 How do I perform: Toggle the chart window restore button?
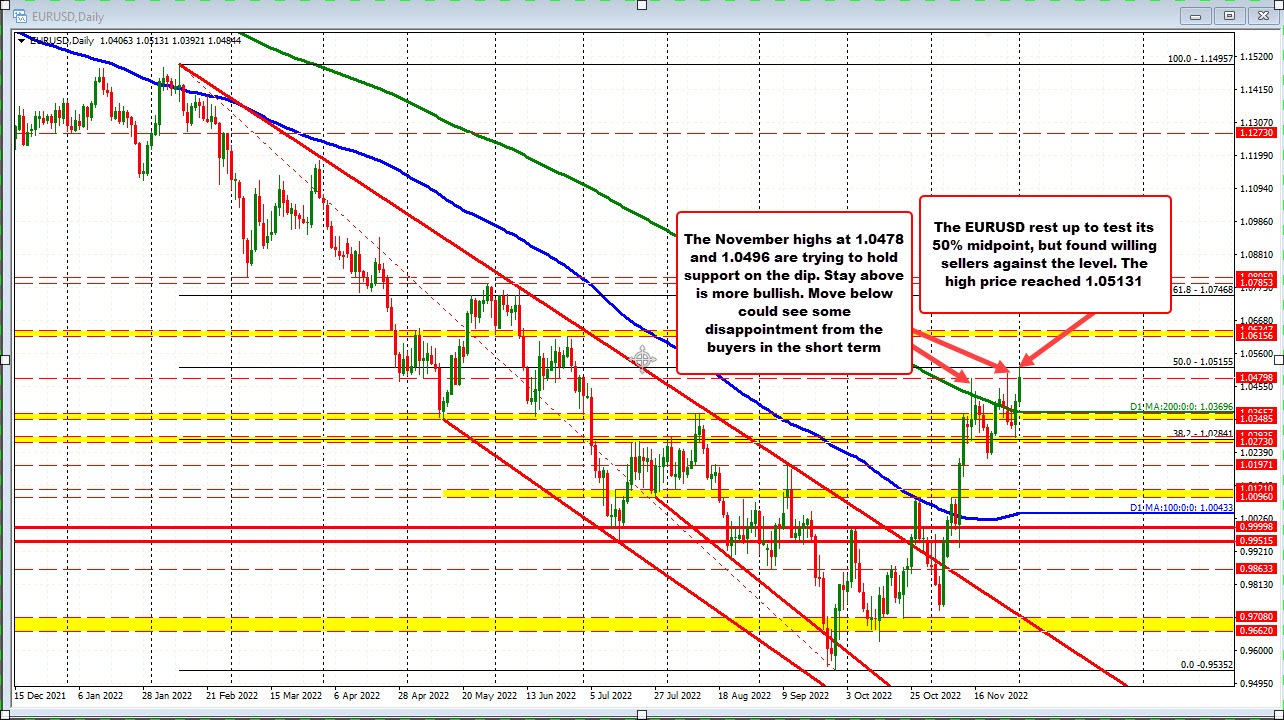pyautogui.click(x=1227, y=16)
